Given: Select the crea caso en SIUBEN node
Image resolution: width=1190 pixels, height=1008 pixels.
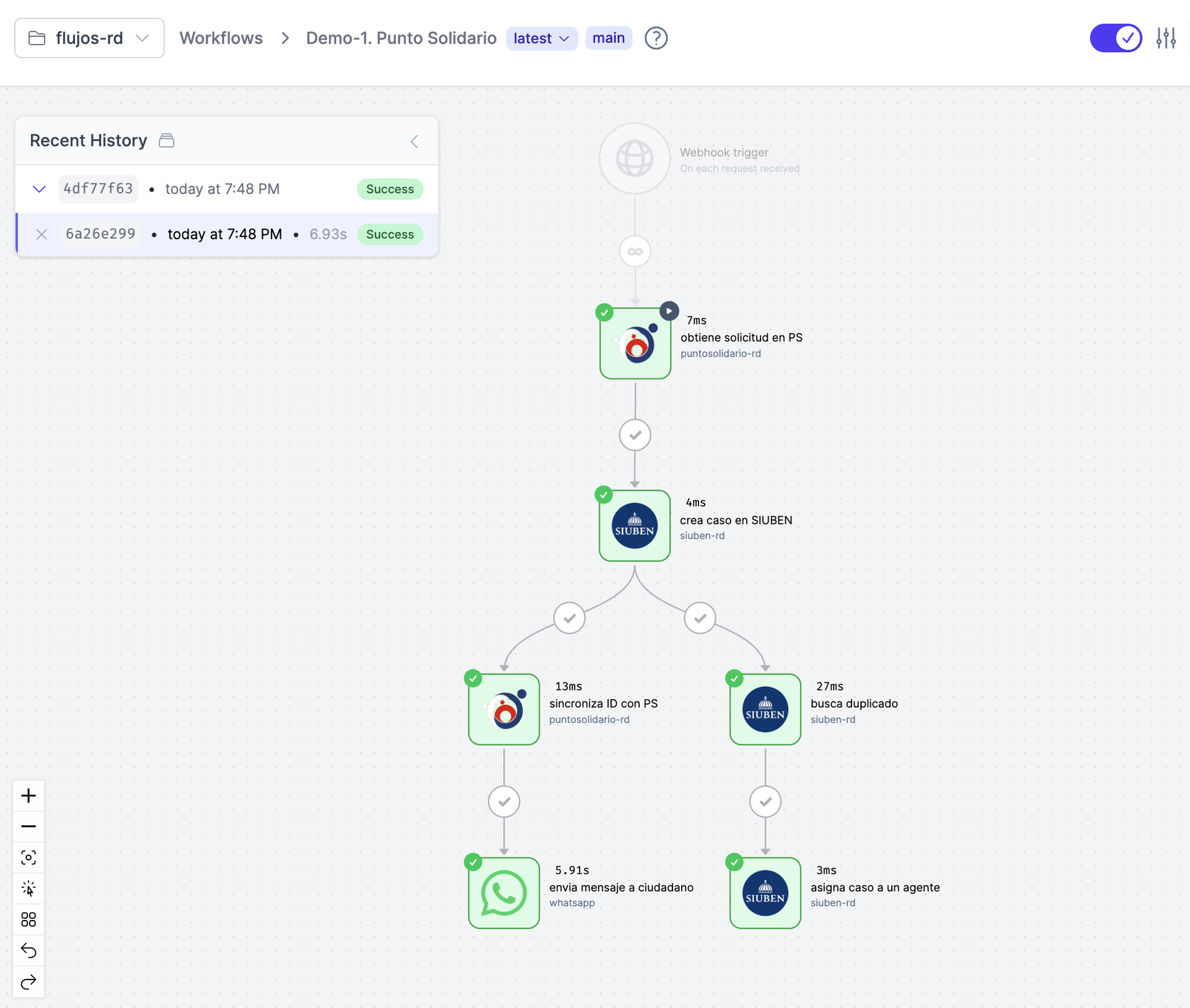Looking at the screenshot, I should click(x=634, y=526).
